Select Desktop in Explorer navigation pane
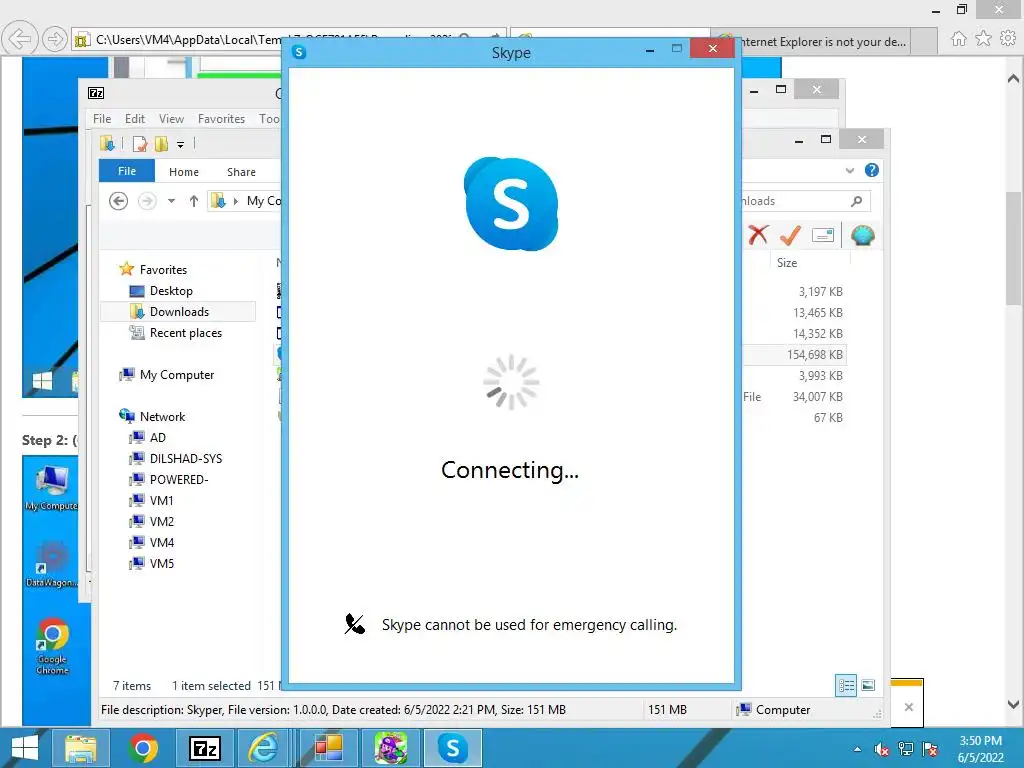The width and height of the screenshot is (1024, 768). click(x=171, y=291)
